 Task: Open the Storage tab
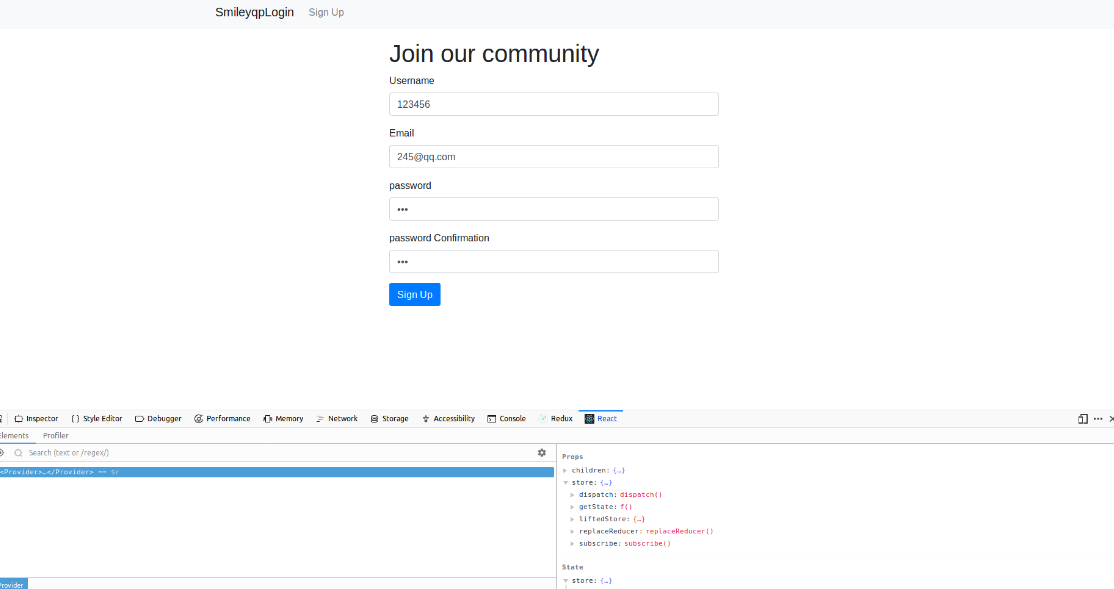[x=389, y=418]
